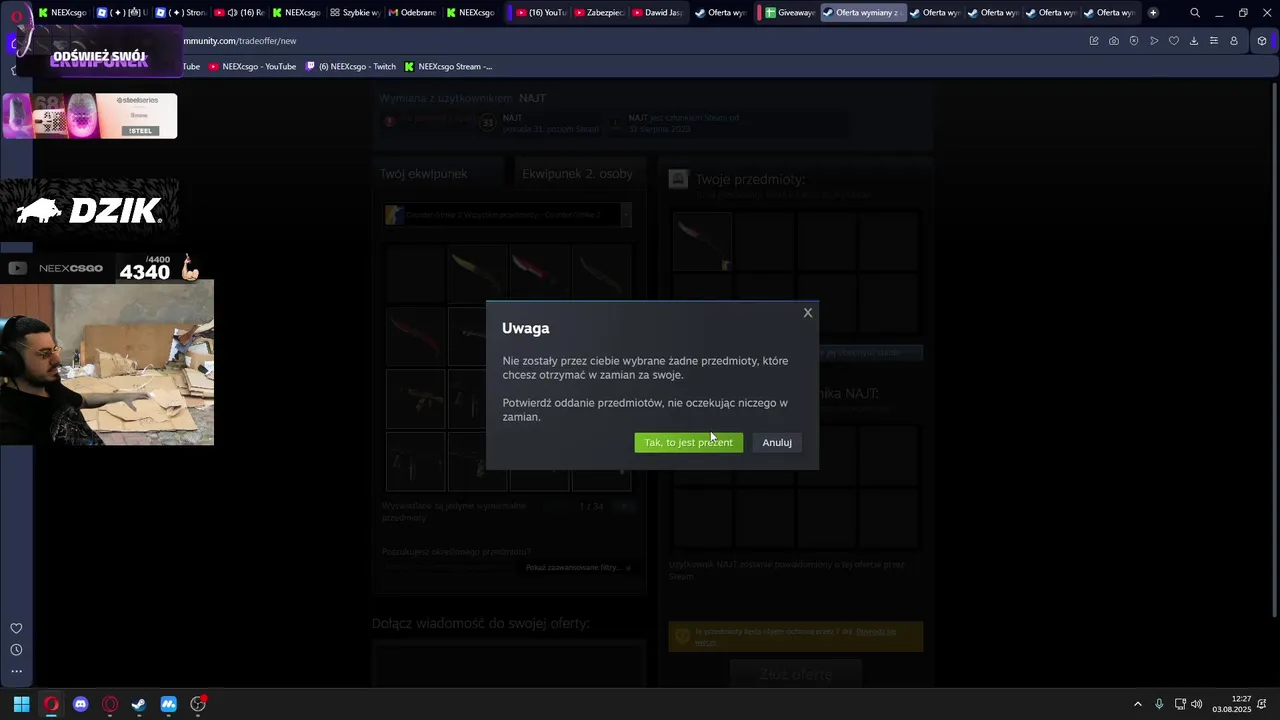This screenshot has width=1280, height=720.
Task: Open sidebar heart bookmarks icon
Action: click(16, 628)
